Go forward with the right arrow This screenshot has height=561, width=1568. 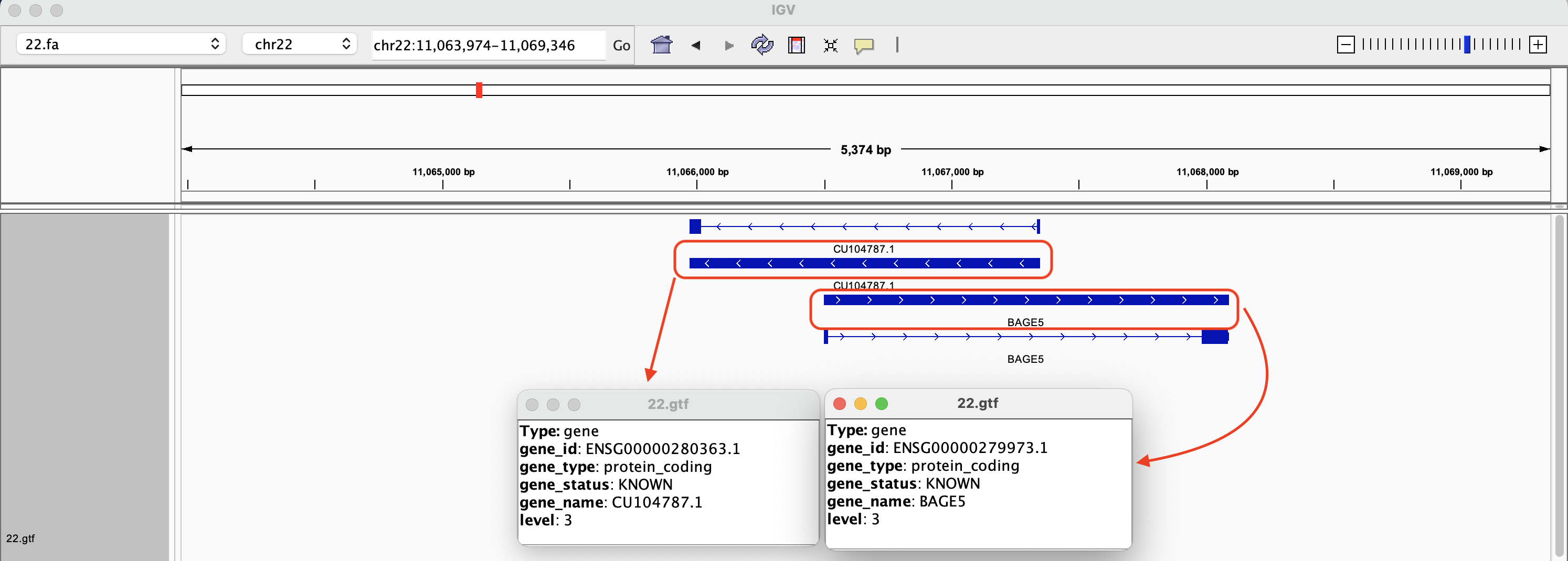[x=728, y=45]
